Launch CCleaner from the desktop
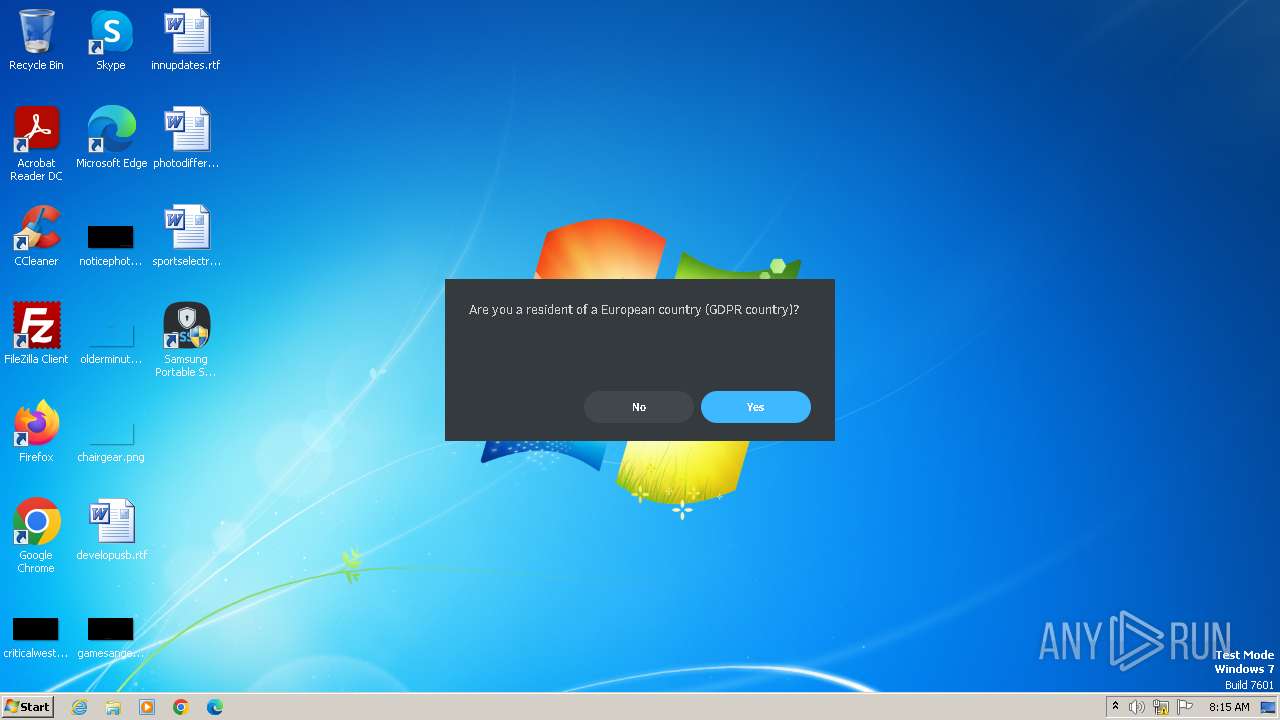Image resolution: width=1280 pixels, height=720 pixels. [x=36, y=236]
